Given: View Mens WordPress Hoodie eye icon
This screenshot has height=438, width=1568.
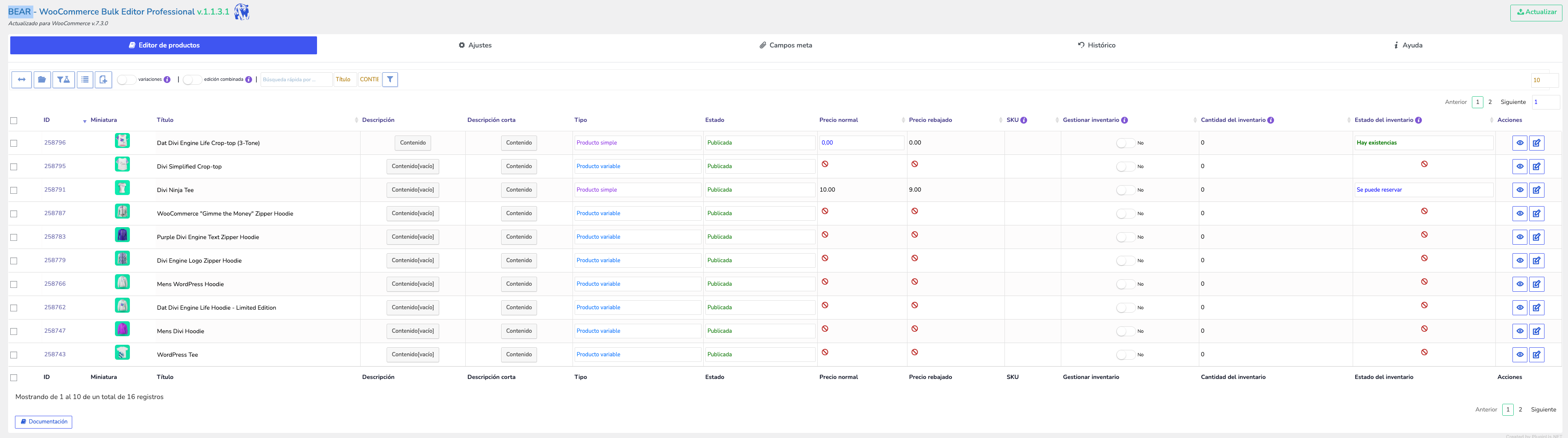Looking at the screenshot, I should pos(1520,284).
